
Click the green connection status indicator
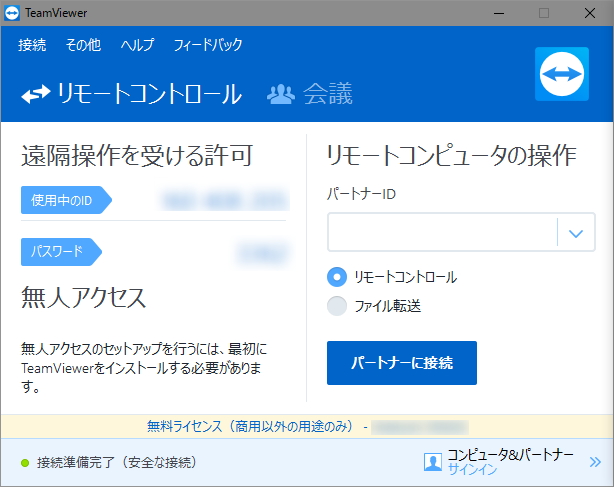point(25,463)
